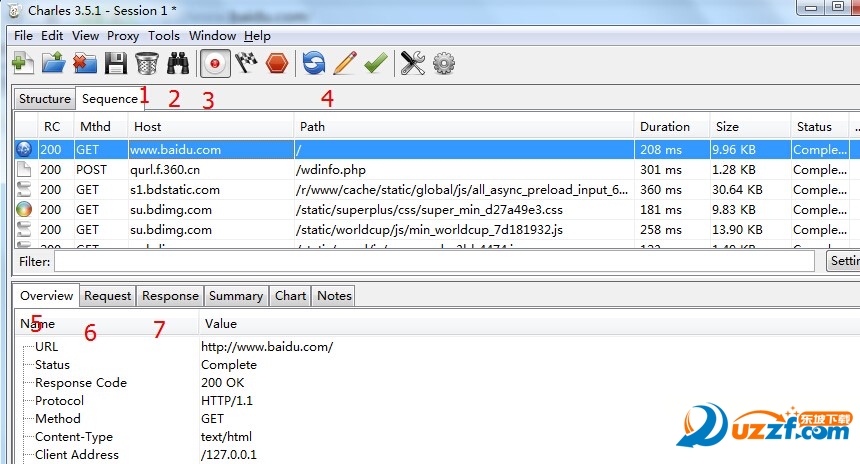The height and width of the screenshot is (464, 860).
Task: Click the document icon of the qurl.f.360.cn row
Action: [24, 169]
